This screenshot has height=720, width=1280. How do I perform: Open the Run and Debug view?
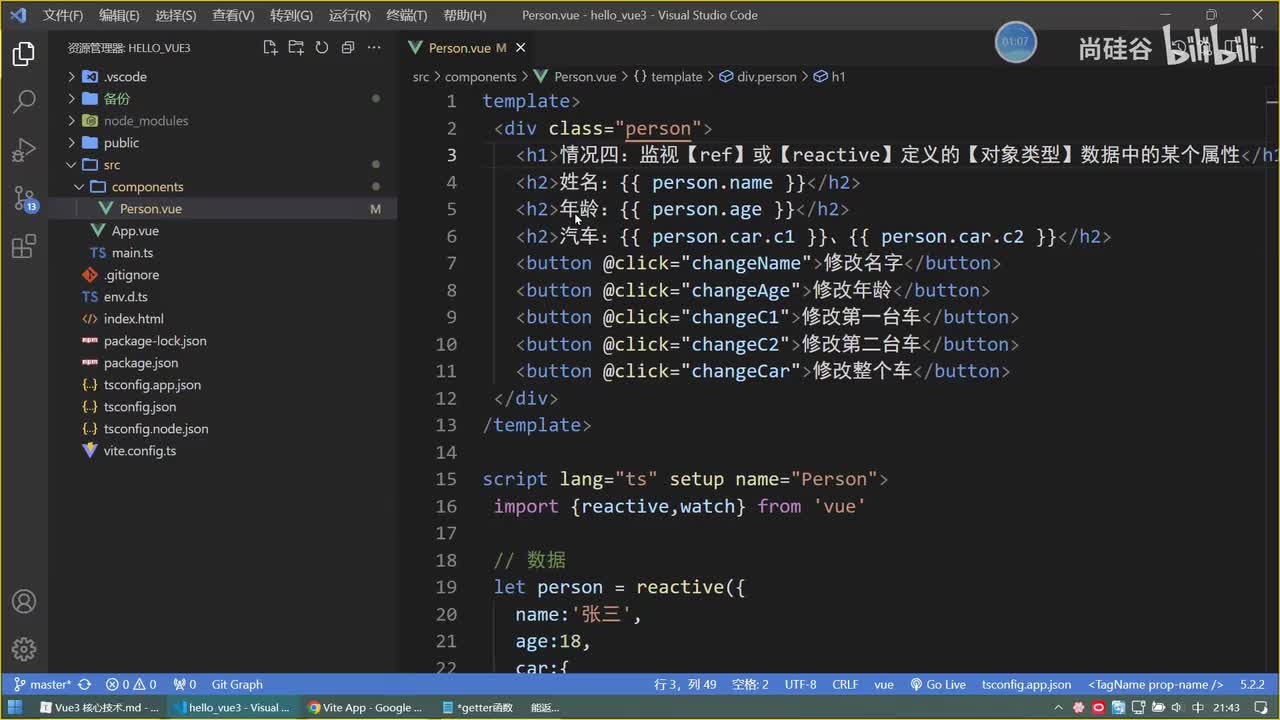point(24,150)
